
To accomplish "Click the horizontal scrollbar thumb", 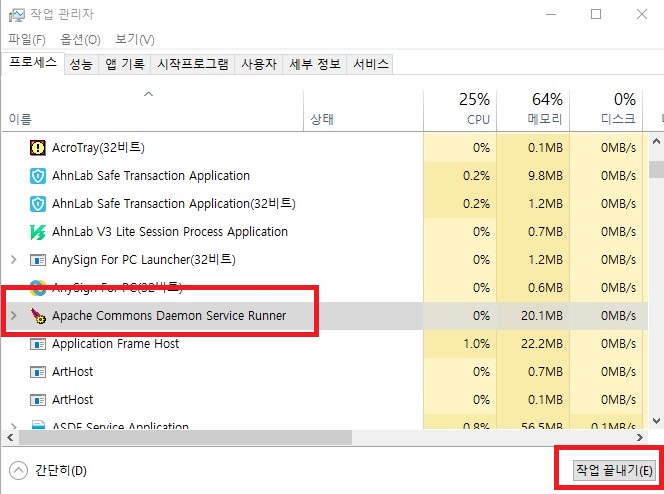I will pos(185,437).
